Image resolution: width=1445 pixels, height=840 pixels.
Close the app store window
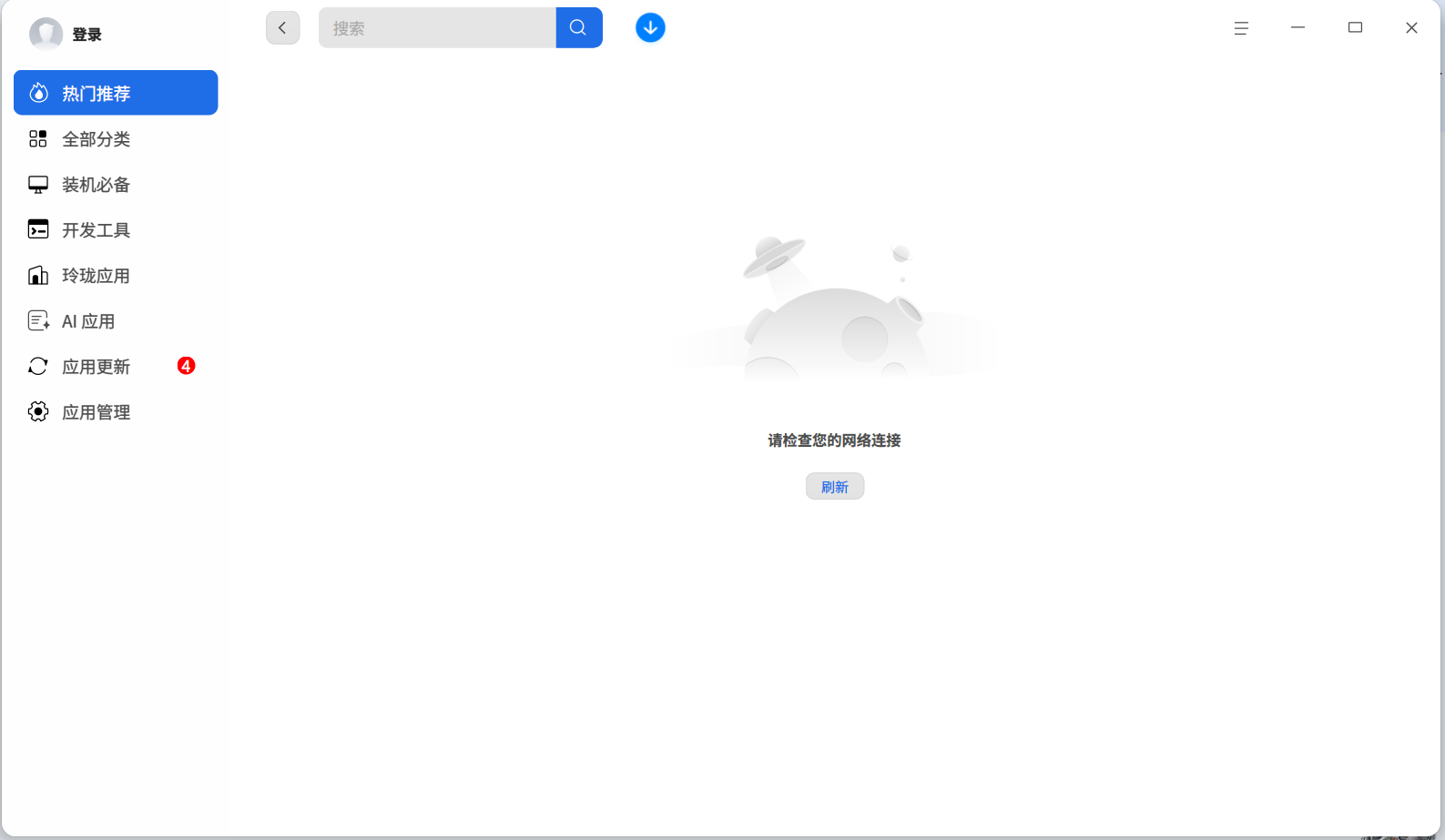pos(1411,28)
